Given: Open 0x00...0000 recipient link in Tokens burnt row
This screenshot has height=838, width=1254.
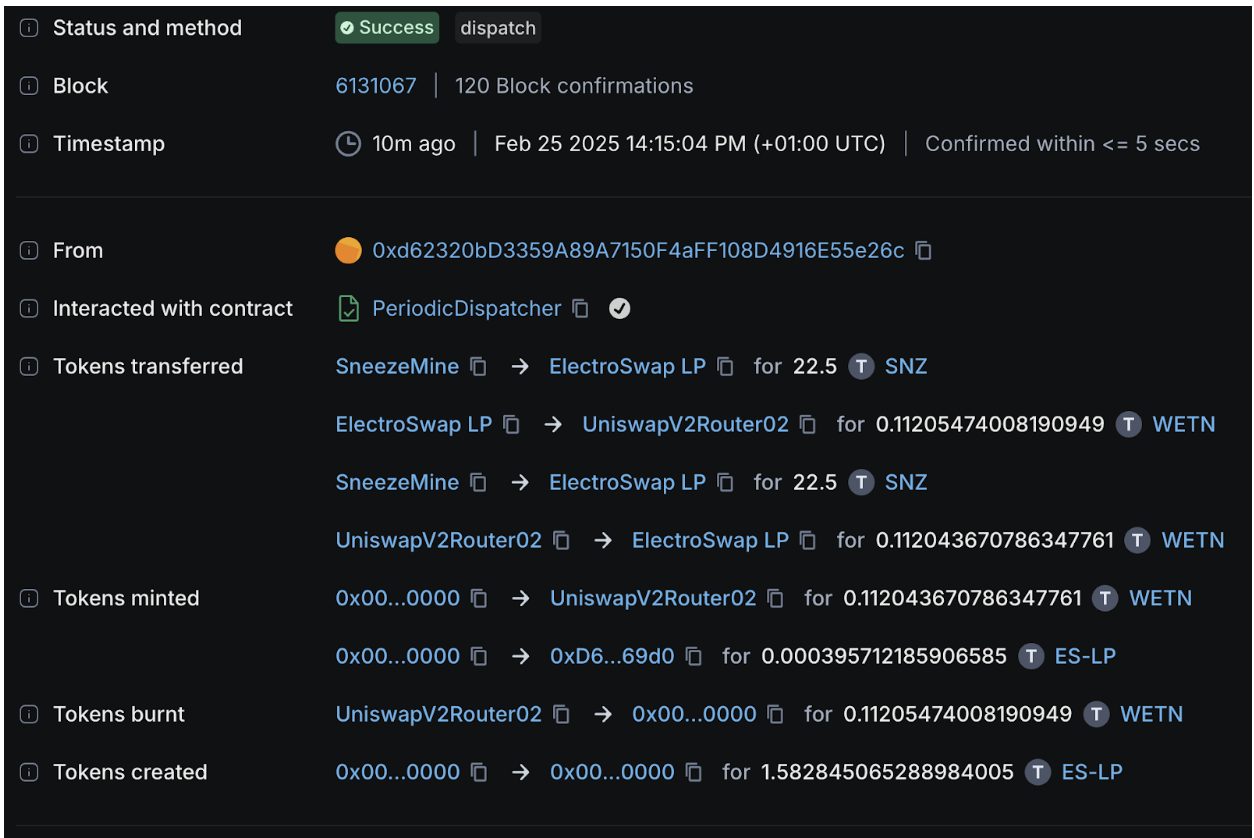Looking at the screenshot, I should point(694,714).
